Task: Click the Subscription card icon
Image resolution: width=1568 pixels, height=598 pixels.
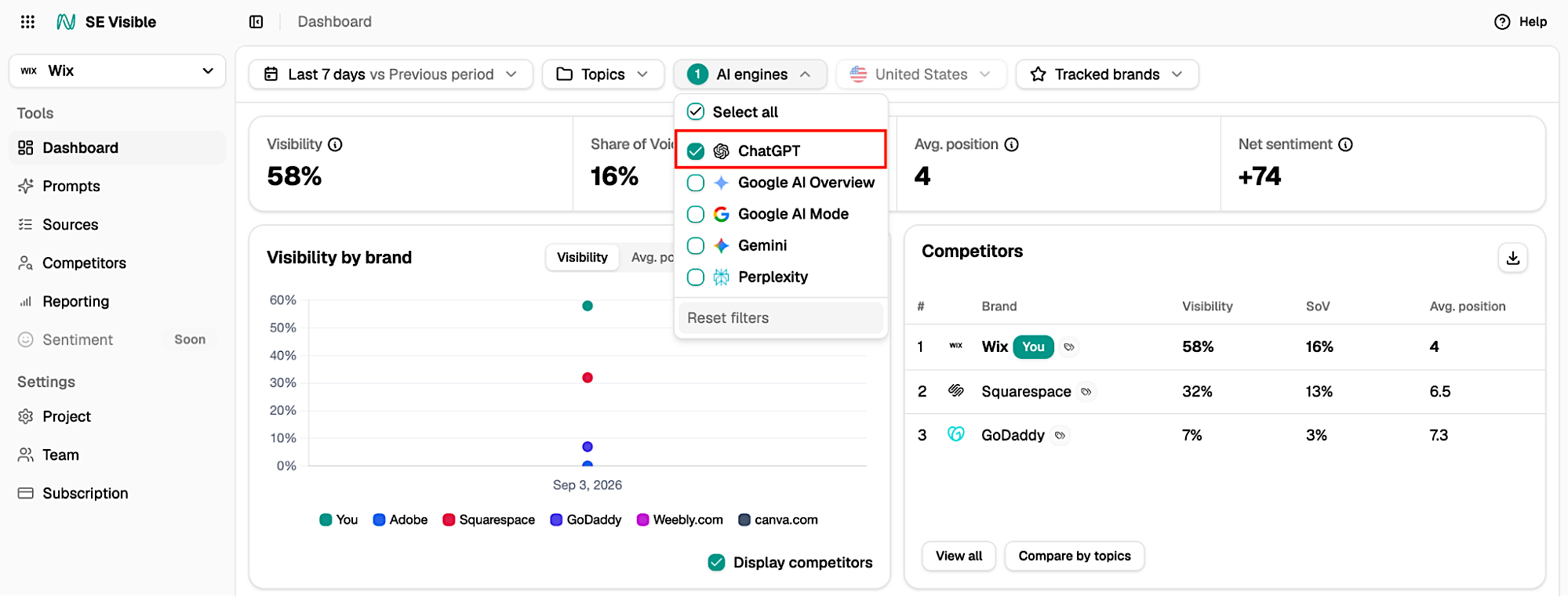Action: [x=26, y=493]
